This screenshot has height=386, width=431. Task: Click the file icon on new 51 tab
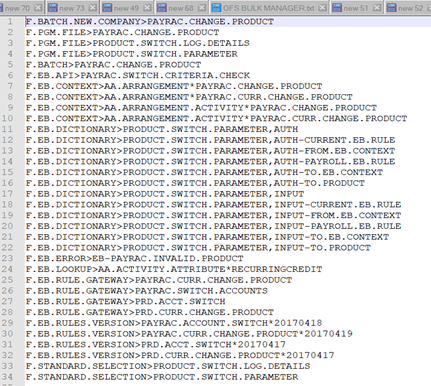(x=337, y=8)
